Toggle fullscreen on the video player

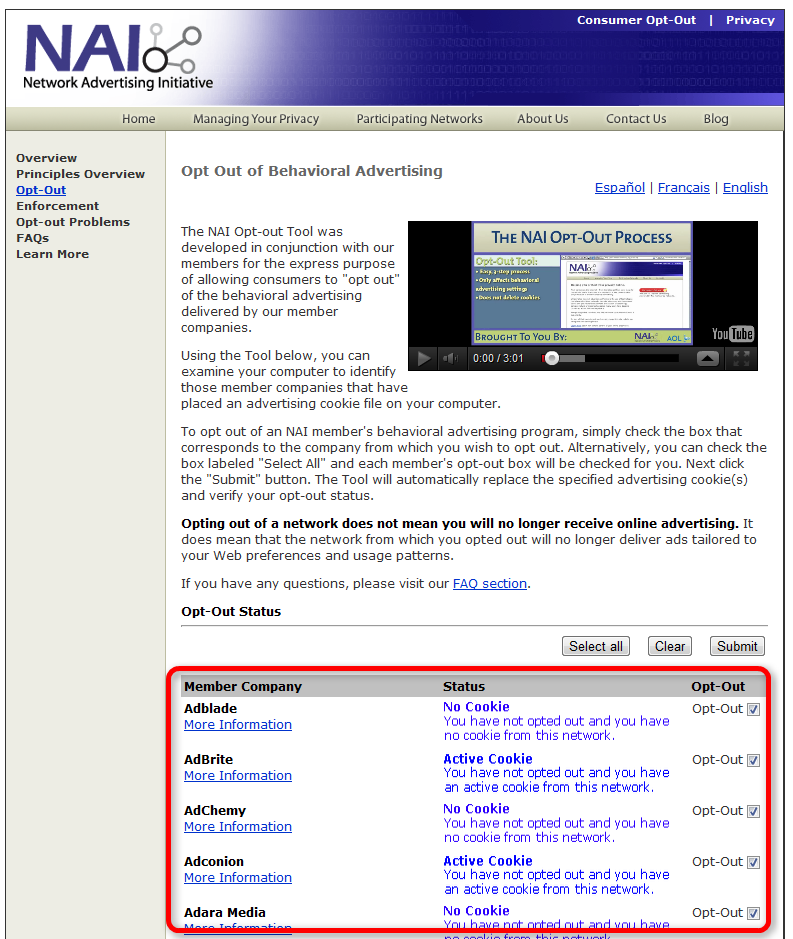tap(741, 358)
